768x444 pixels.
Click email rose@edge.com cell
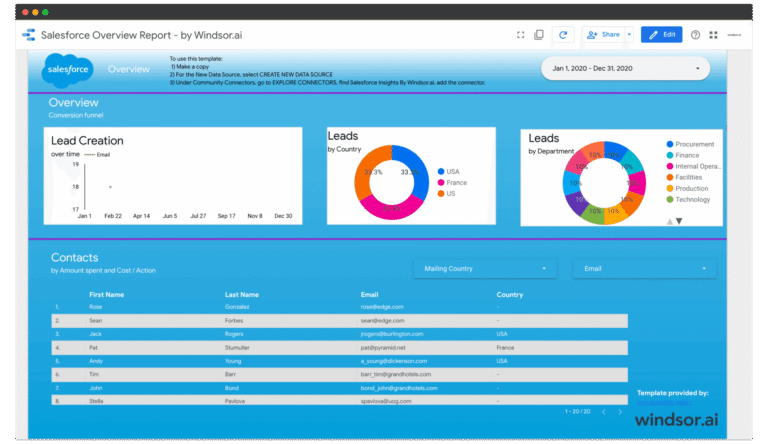(x=382, y=307)
